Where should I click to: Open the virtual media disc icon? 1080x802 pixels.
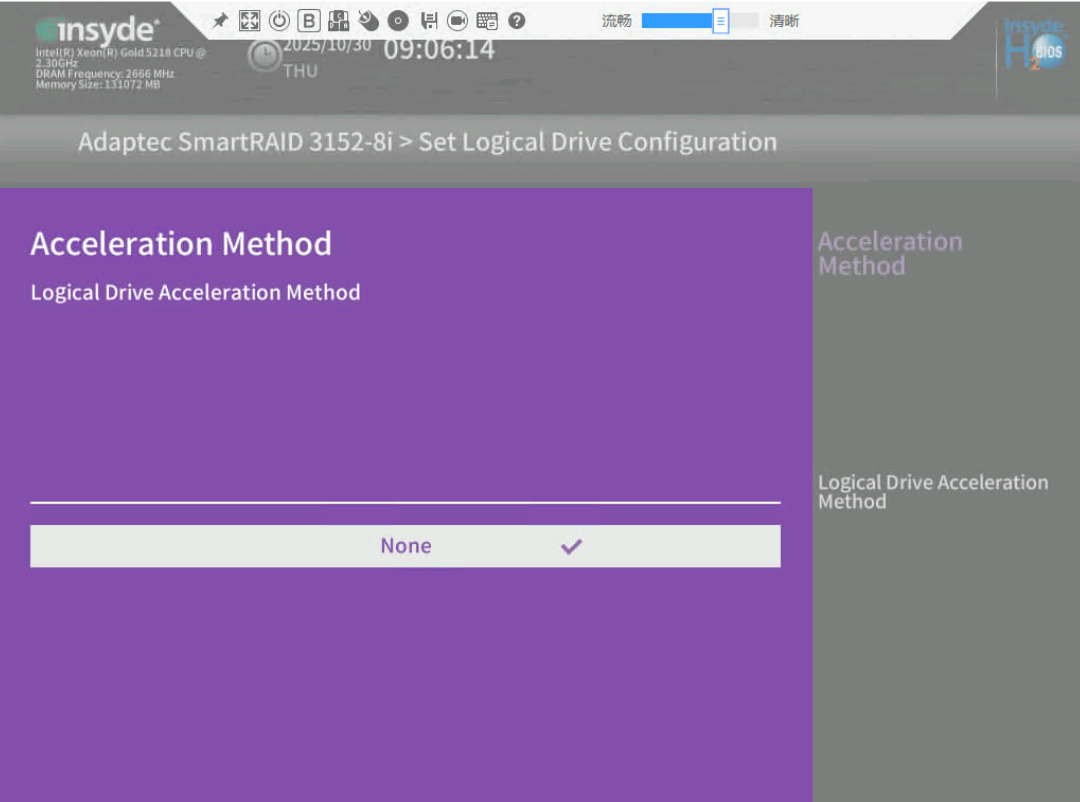[x=398, y=21]
